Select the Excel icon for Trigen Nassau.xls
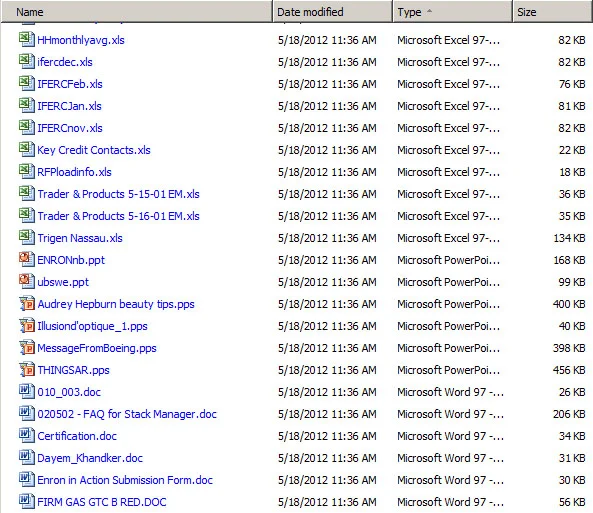 [26, 237]
